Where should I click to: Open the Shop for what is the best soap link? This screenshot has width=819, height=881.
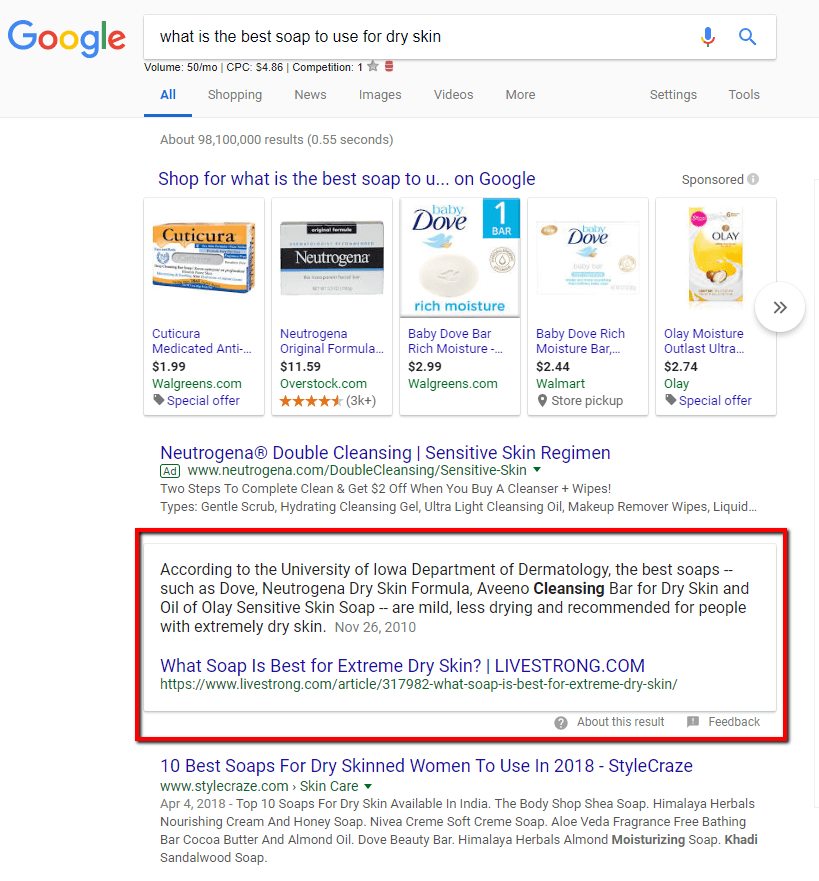pyautogui.click(x=347, y=179)
